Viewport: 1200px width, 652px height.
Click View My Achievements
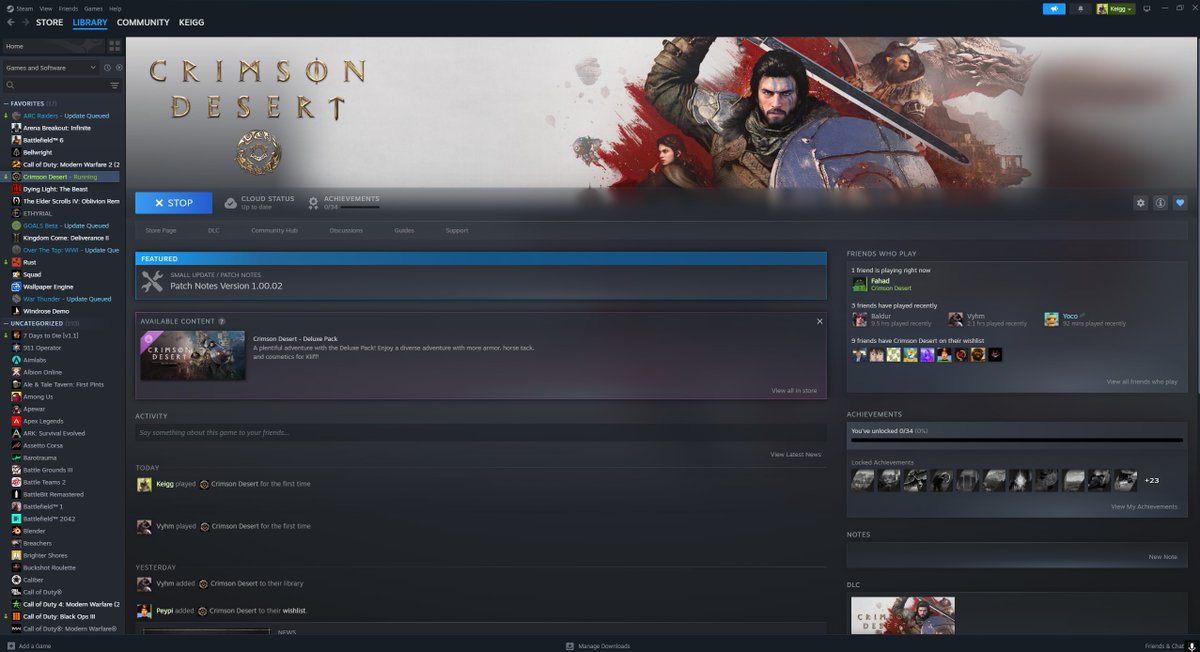click(x=1144, y=507)
